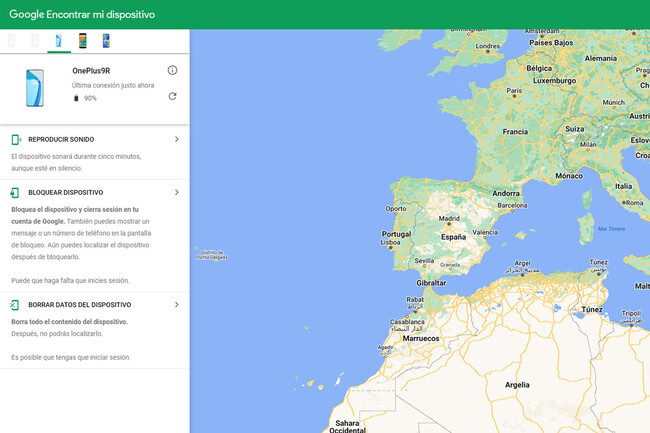Click Alemania on the map

(601, 58)
